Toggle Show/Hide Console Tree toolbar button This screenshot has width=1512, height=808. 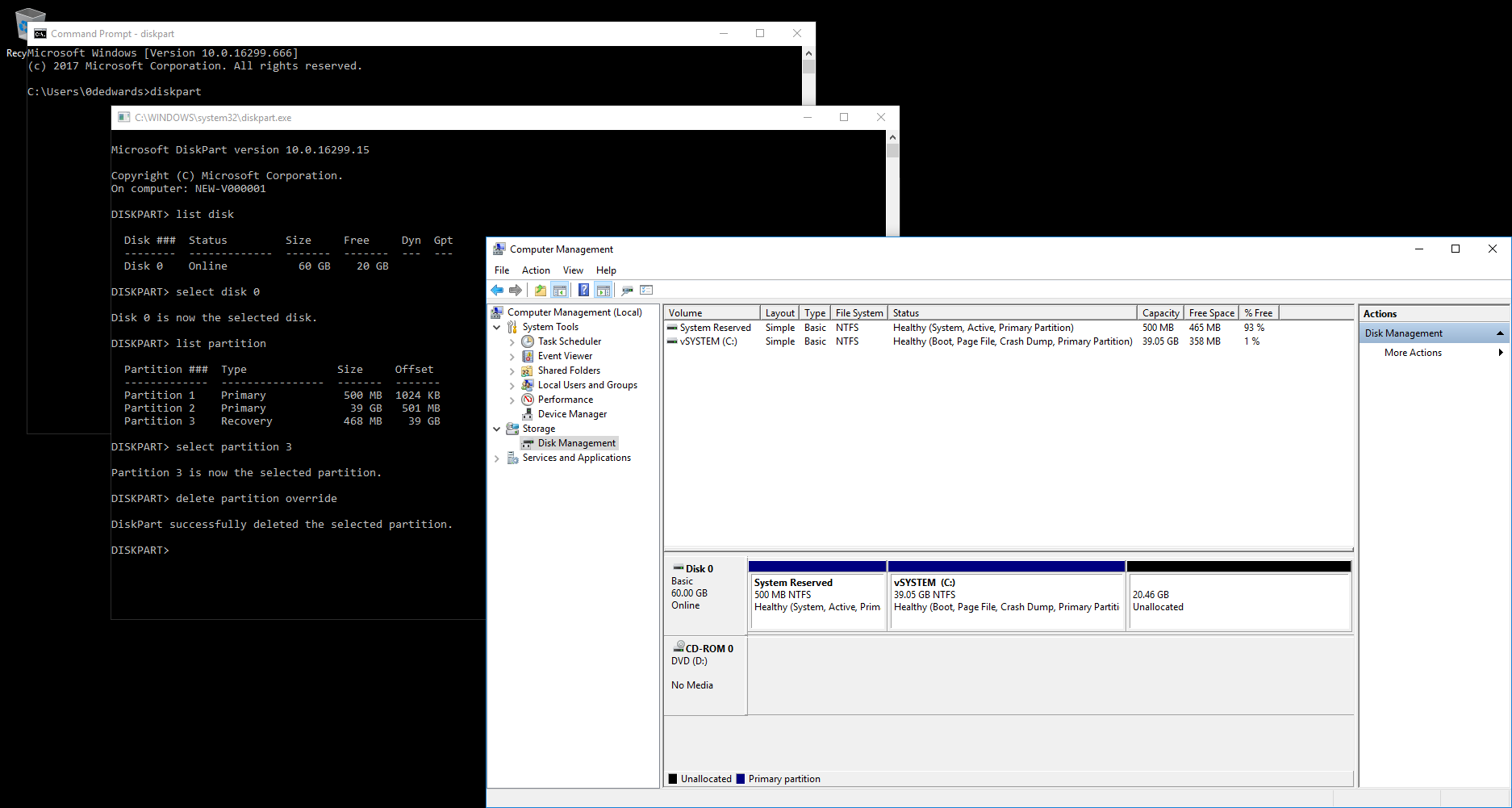click(x=560, y=291)
